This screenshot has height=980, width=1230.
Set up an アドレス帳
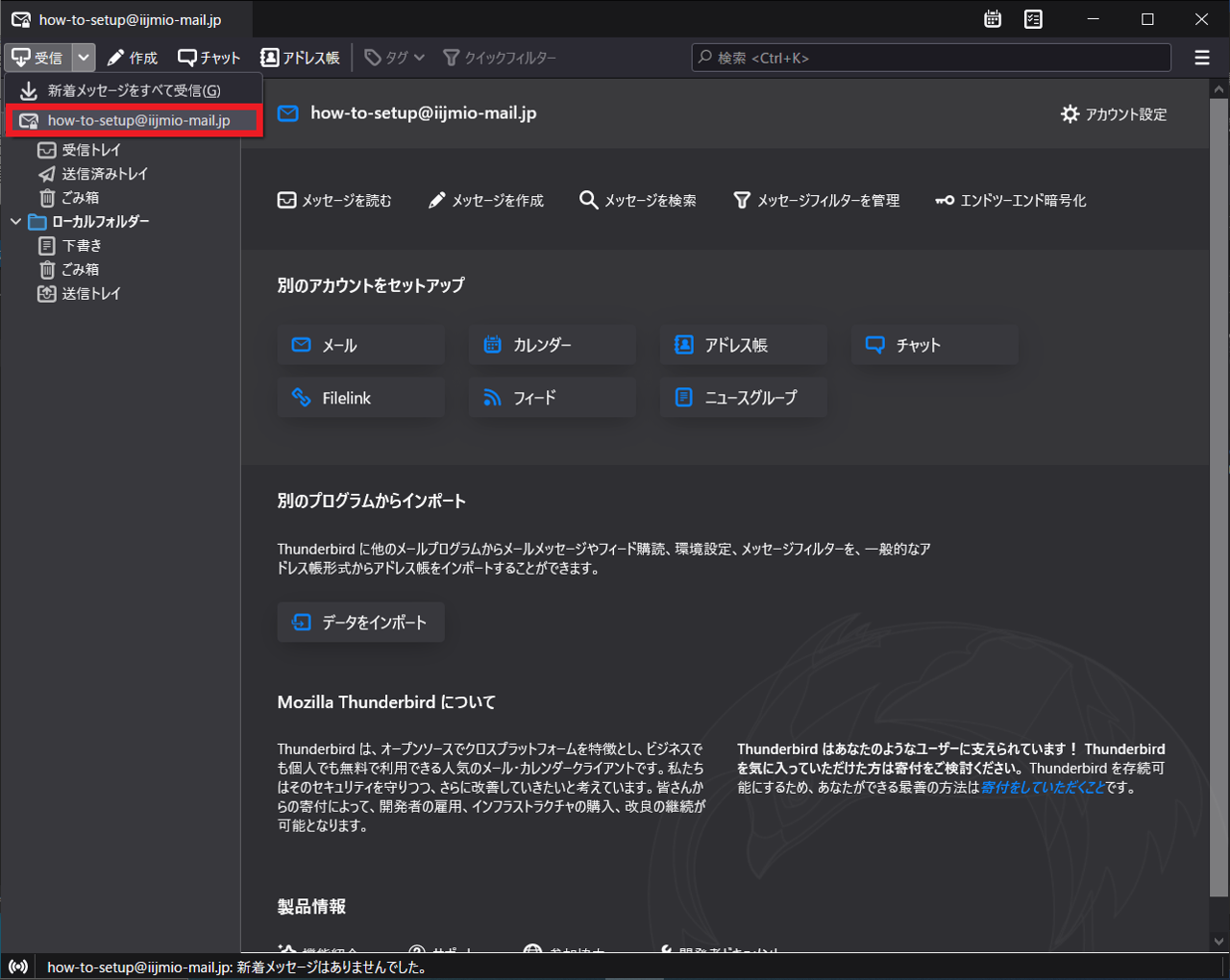tap(744, 345)
